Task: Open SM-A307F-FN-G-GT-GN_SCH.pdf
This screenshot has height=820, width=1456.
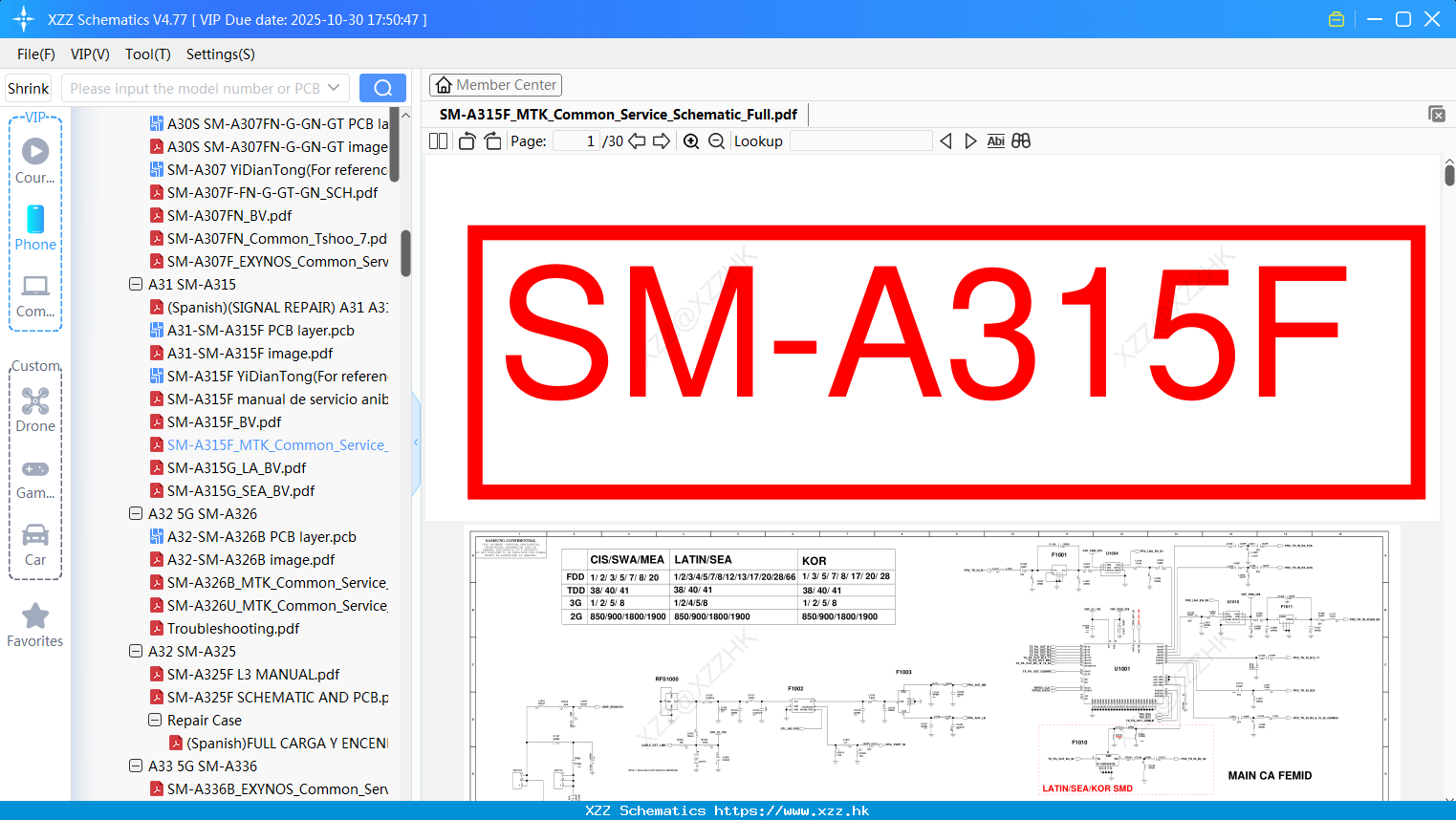Action: coord(264,192)
